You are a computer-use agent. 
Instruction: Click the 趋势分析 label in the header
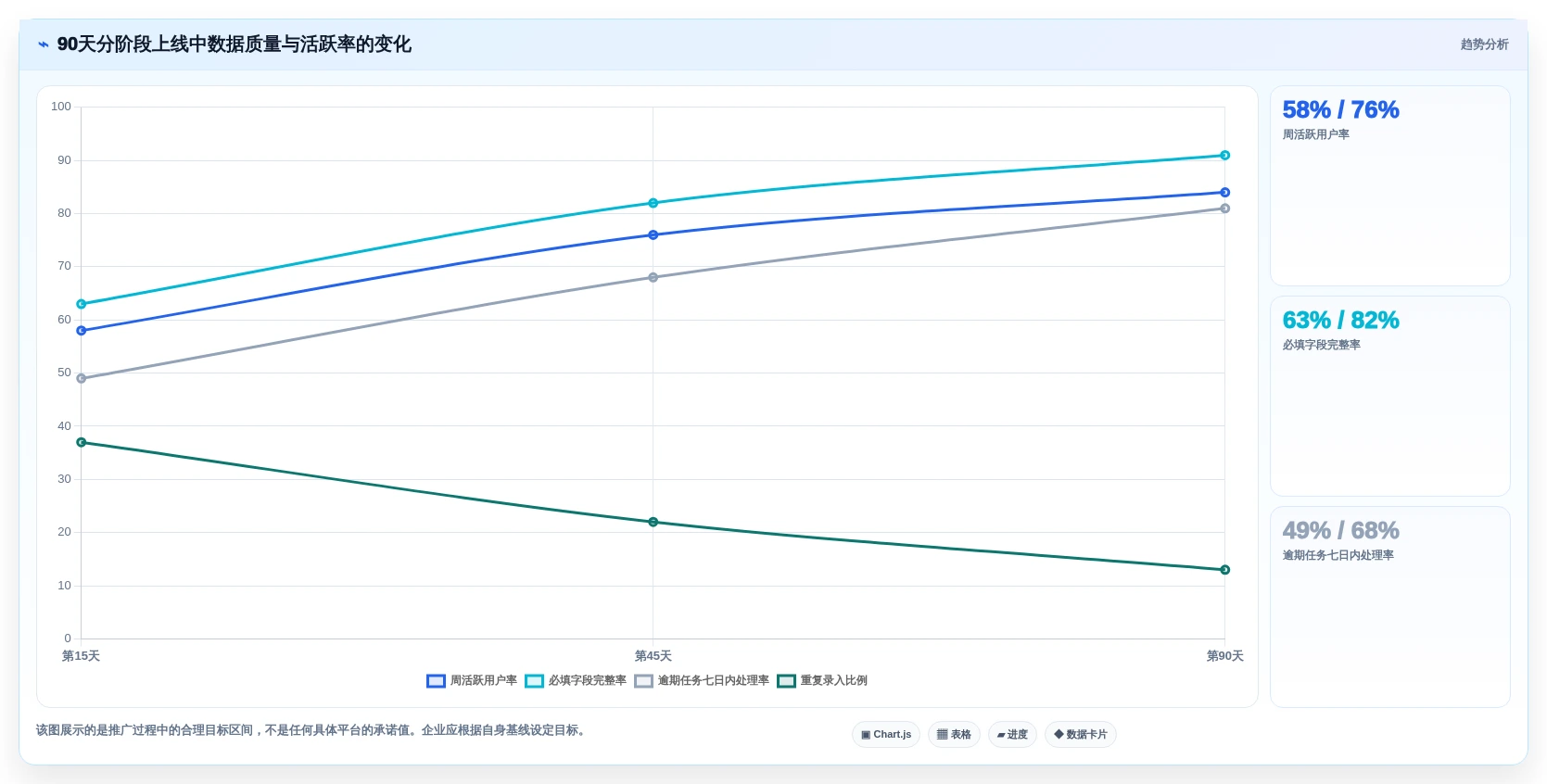coord(1485,44)
